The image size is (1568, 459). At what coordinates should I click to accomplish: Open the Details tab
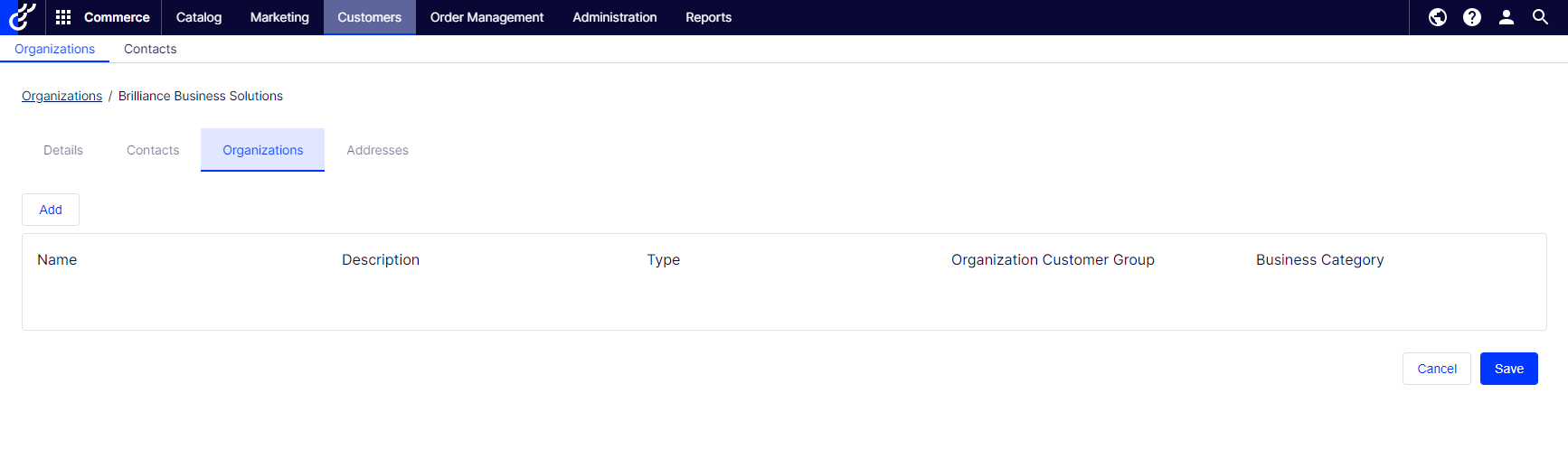click(x=63, y=150)
